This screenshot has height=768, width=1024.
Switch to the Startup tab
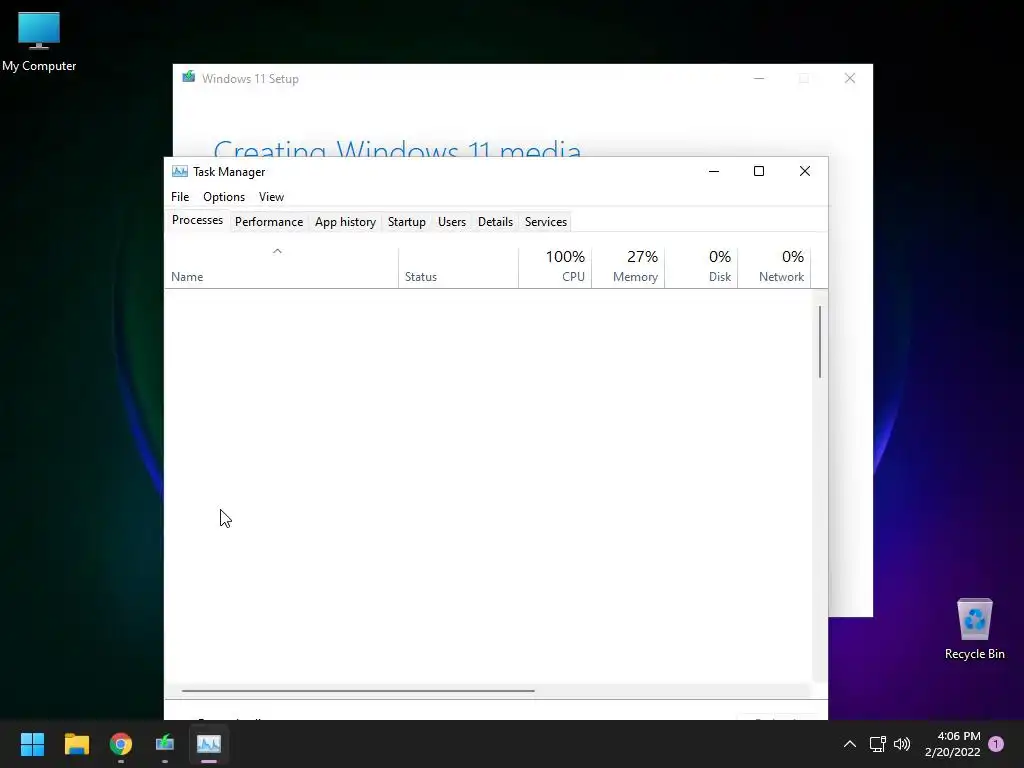406,222
